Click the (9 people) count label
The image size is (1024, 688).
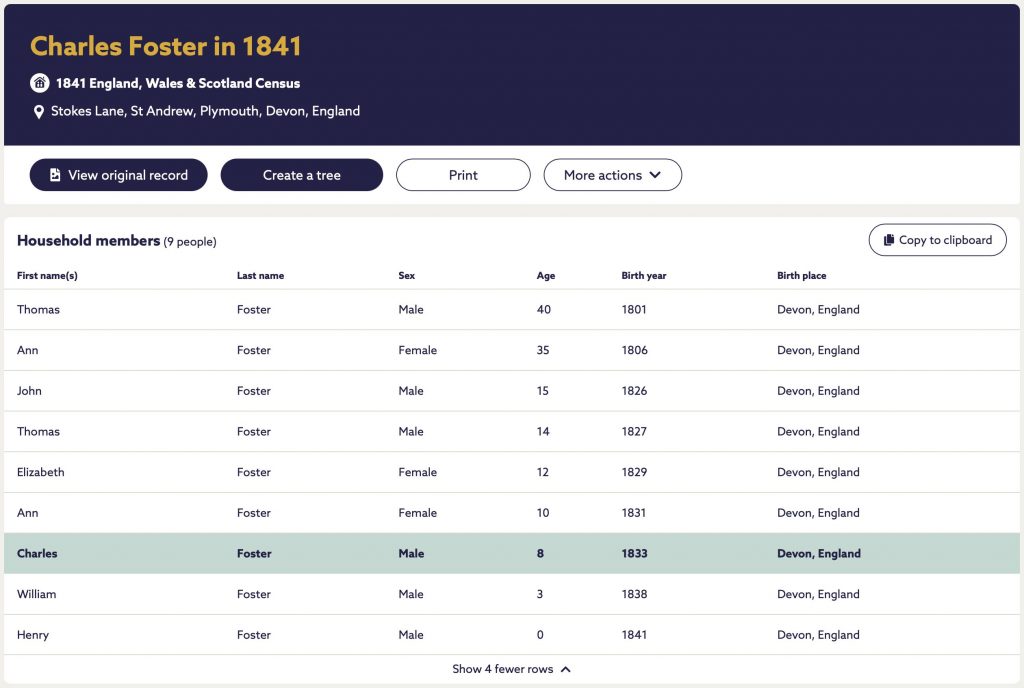[x=190, y=242]
